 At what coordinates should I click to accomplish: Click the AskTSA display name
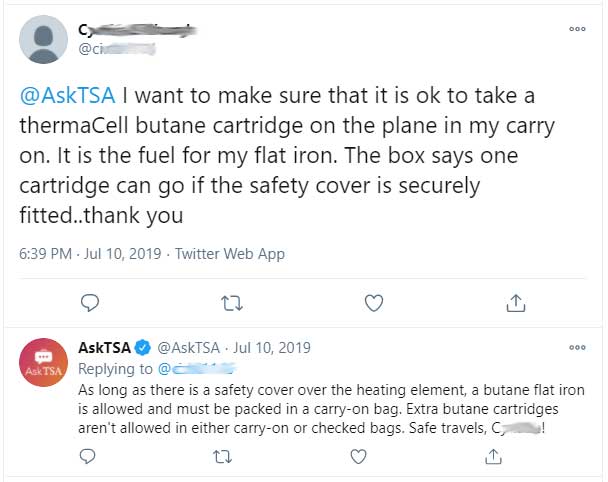104,347
